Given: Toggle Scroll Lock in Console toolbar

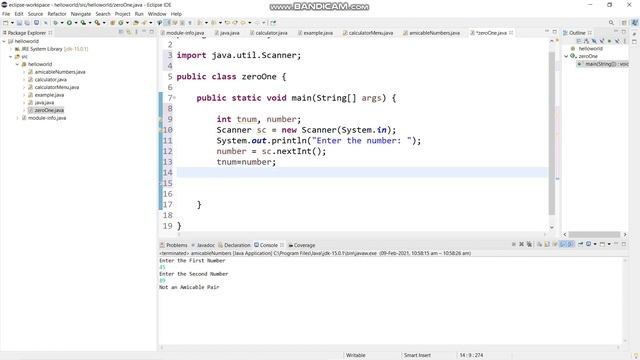Looking at the screenshot, I should pyautogui.click(x=547, y=244).
